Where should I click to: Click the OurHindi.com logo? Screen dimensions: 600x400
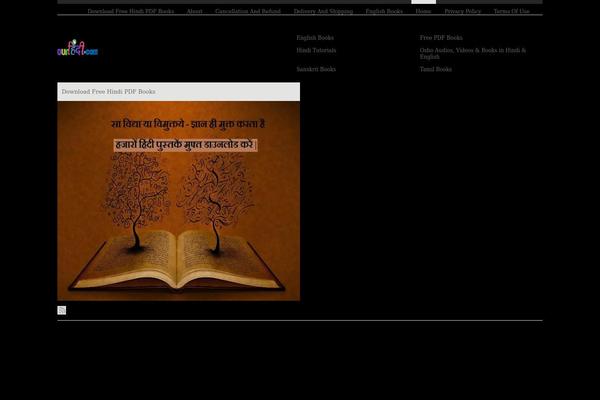[x=78, y=48]
